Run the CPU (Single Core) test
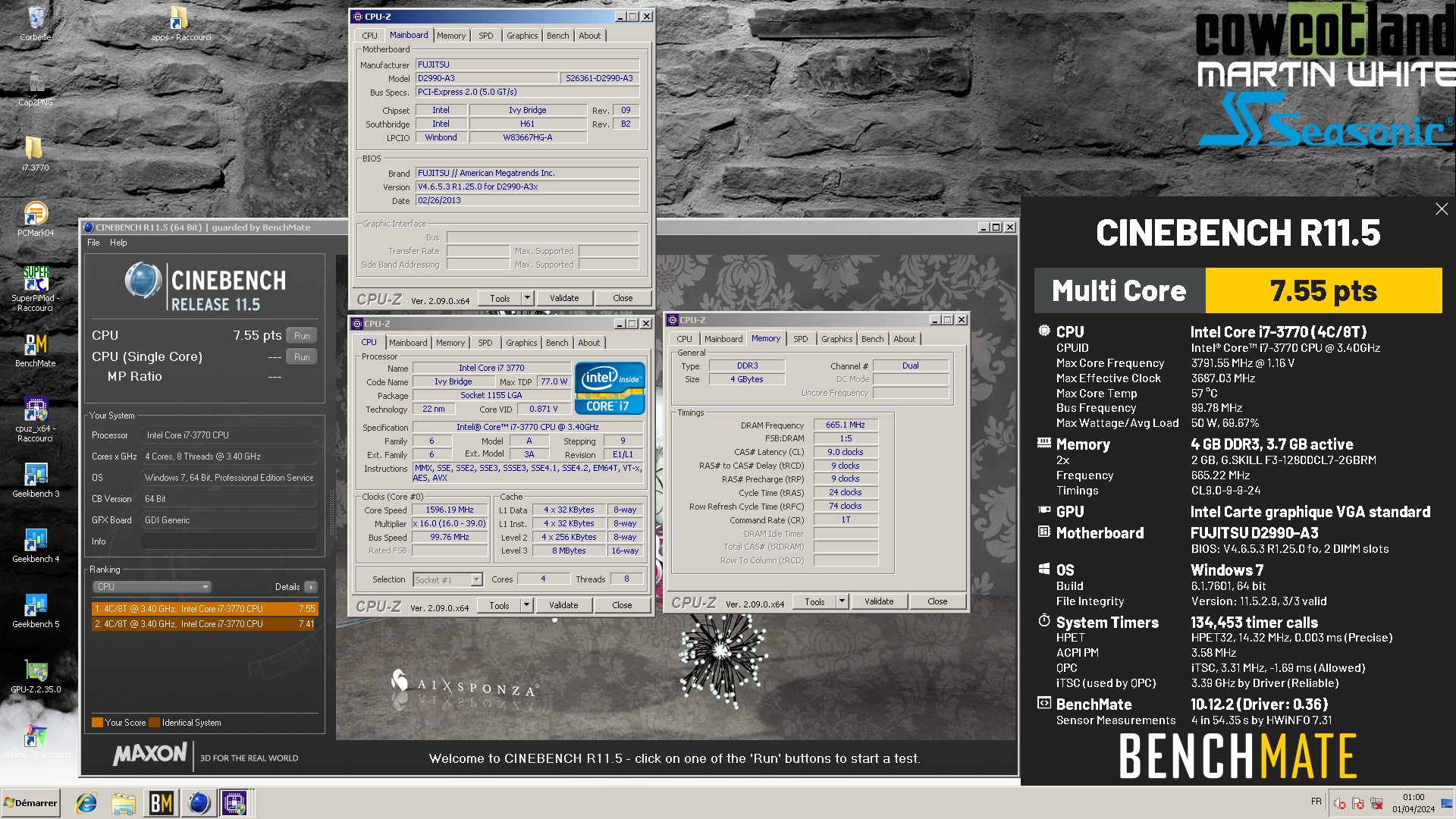Image resolution: width=1456 pixels, height=819 pixels. coord(302,357)
